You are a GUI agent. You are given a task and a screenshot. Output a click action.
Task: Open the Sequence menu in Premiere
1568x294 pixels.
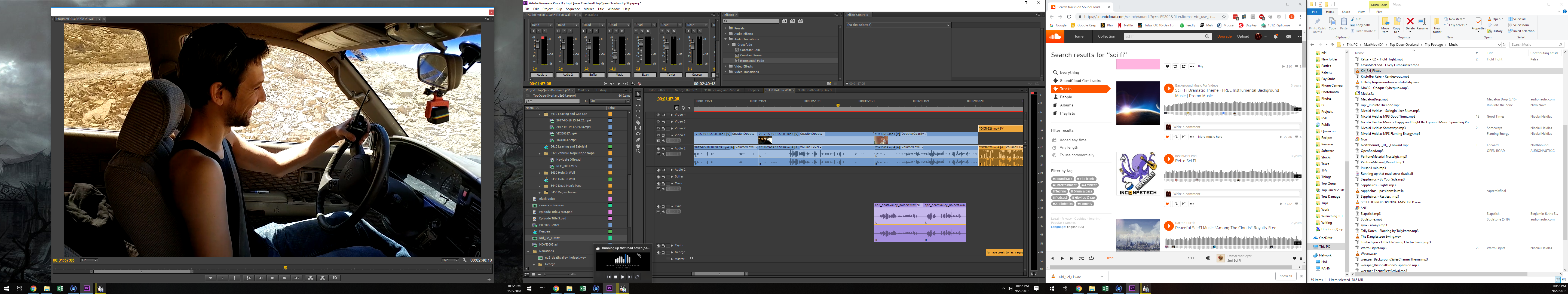click(x=573, y=9)
